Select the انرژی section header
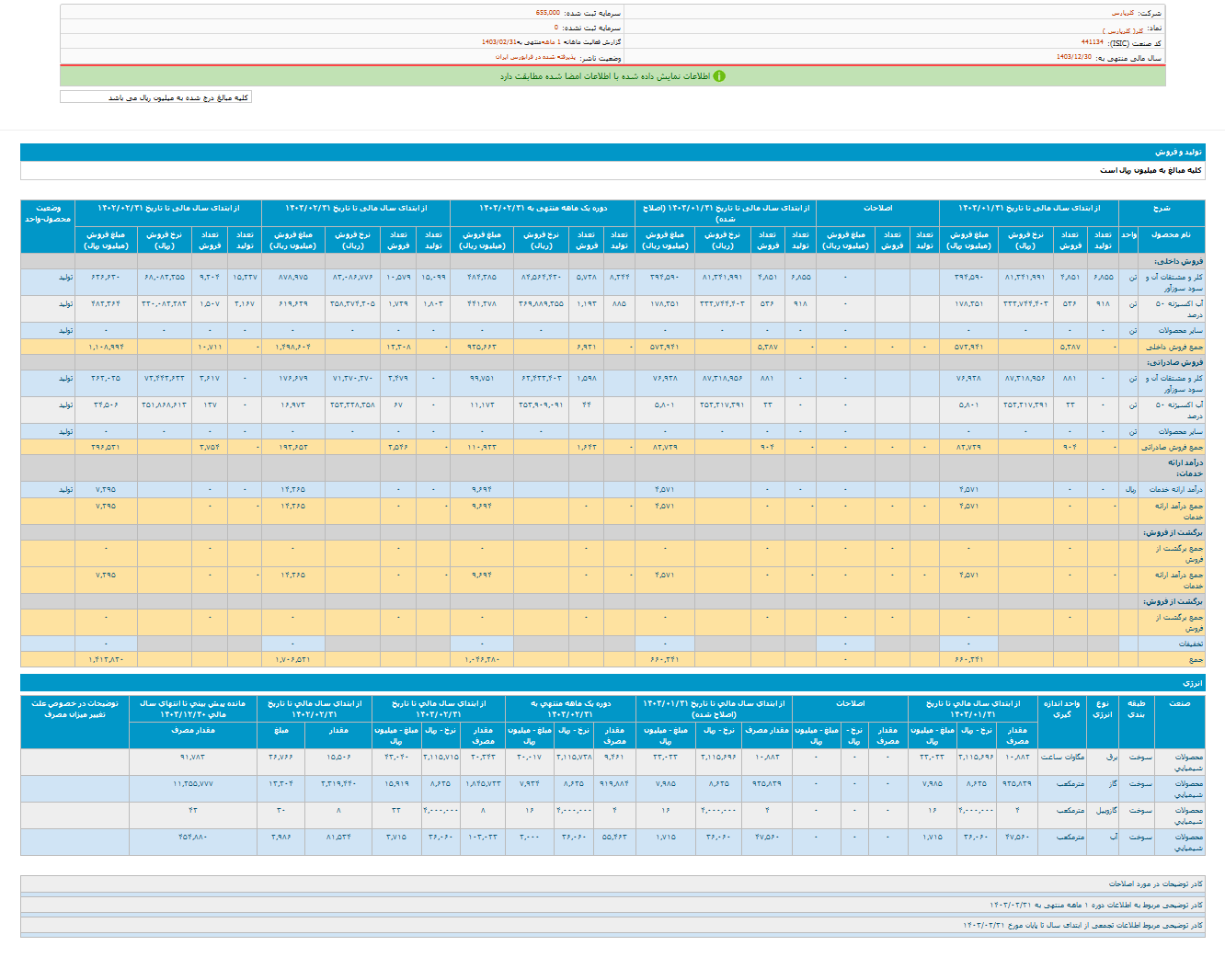The width and height of the screenshot is (1225, 980). (1192, 683)
